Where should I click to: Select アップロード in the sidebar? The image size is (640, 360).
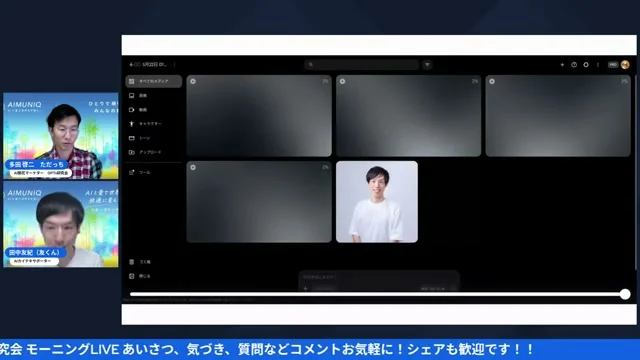pyautogui.click(x=154, y=152)
